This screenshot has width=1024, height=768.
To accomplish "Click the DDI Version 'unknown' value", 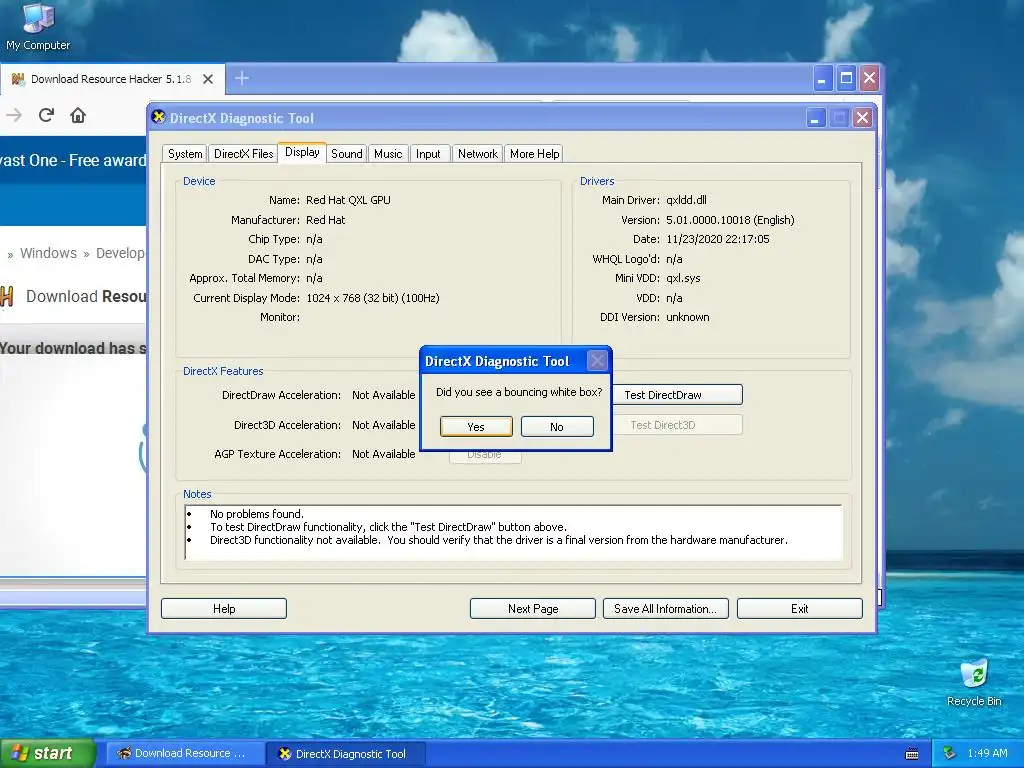I will click(x=688, y=317).
